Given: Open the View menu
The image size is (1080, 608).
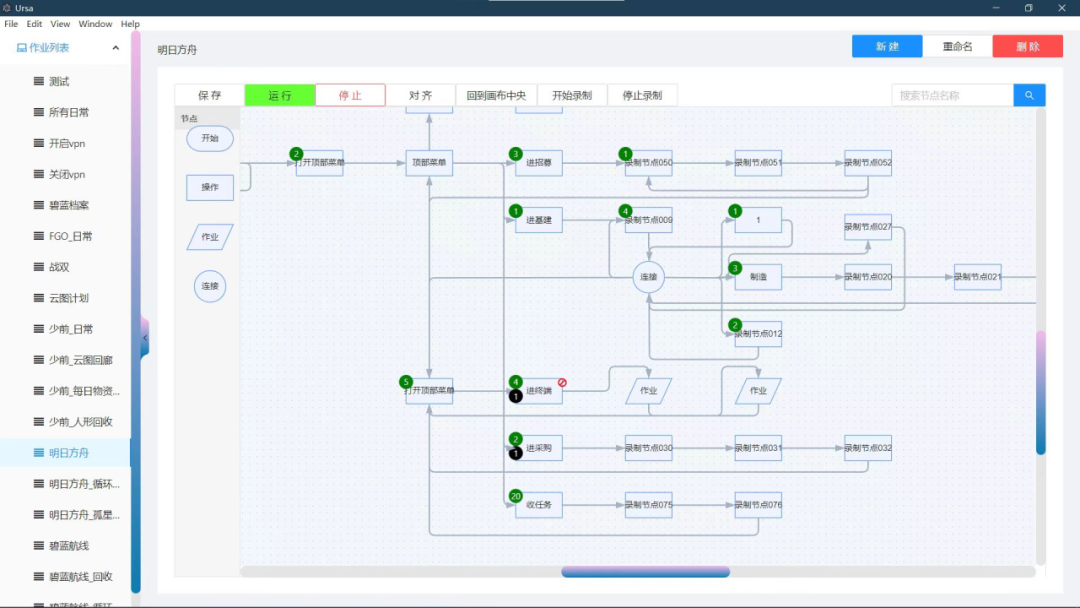Looking at the screenshot, I should click(x=59, y=23).
